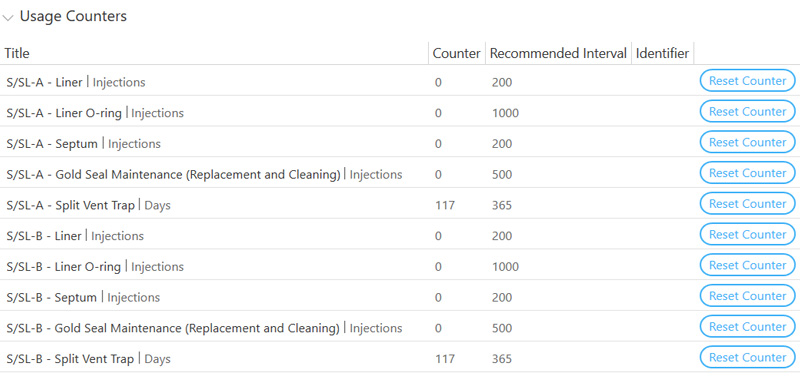Viewport: 800px width, 378px height.
Task: Collapse the Usage Counters section chevron
Action: (8, 17)
